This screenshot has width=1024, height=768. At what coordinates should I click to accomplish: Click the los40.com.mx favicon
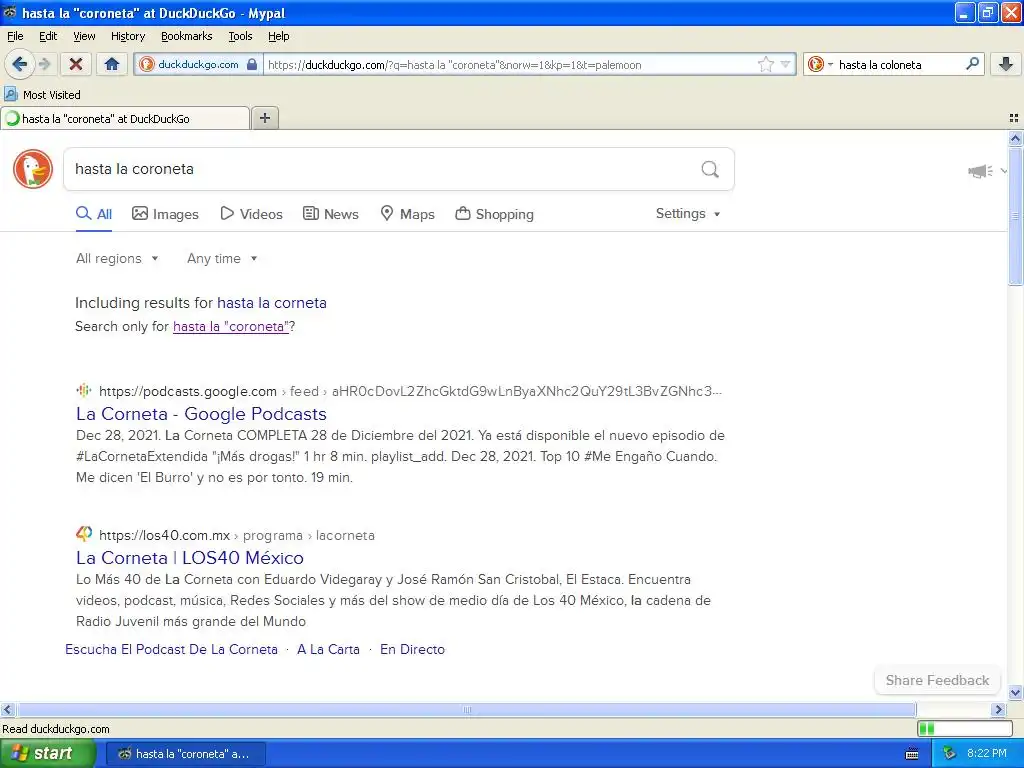point(84,534)
